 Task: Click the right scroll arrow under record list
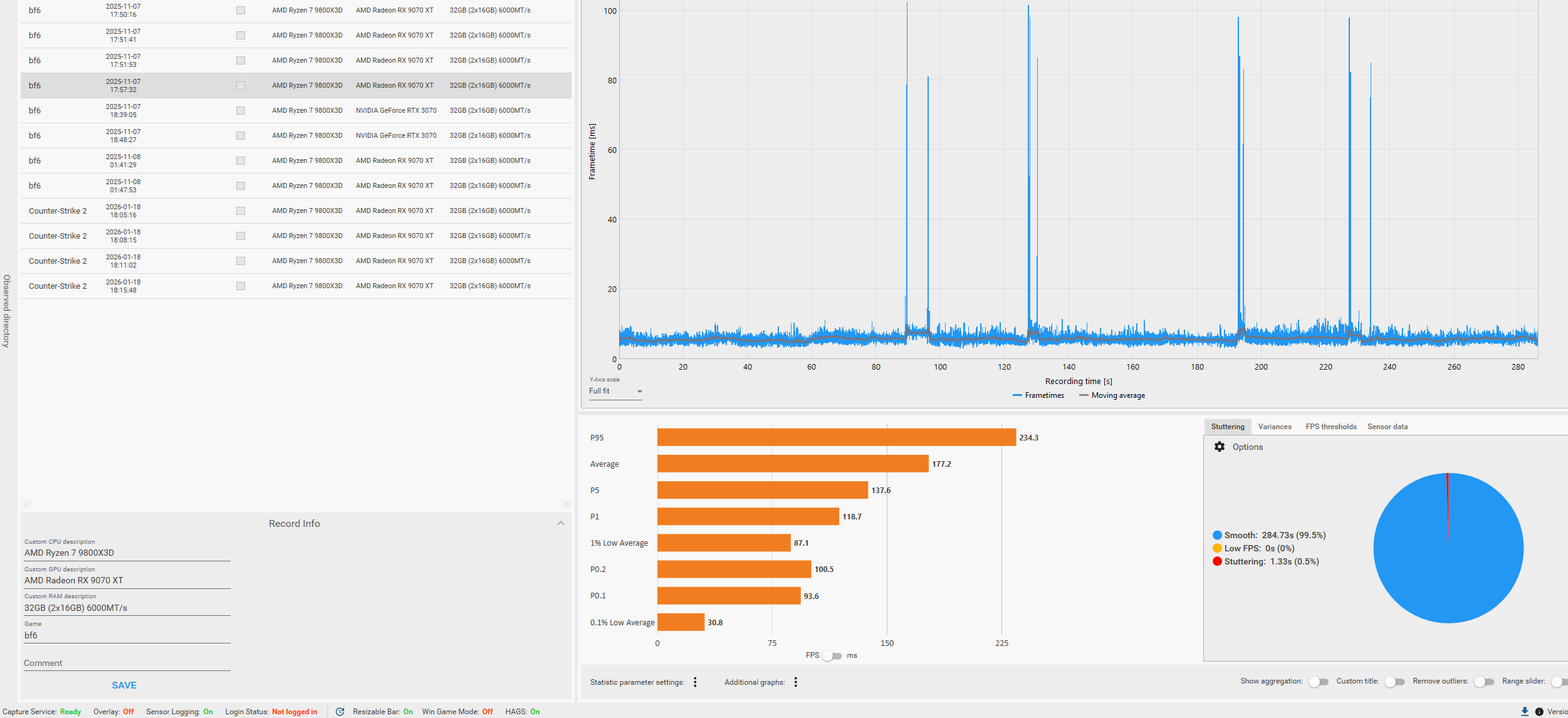pos(565,504)
